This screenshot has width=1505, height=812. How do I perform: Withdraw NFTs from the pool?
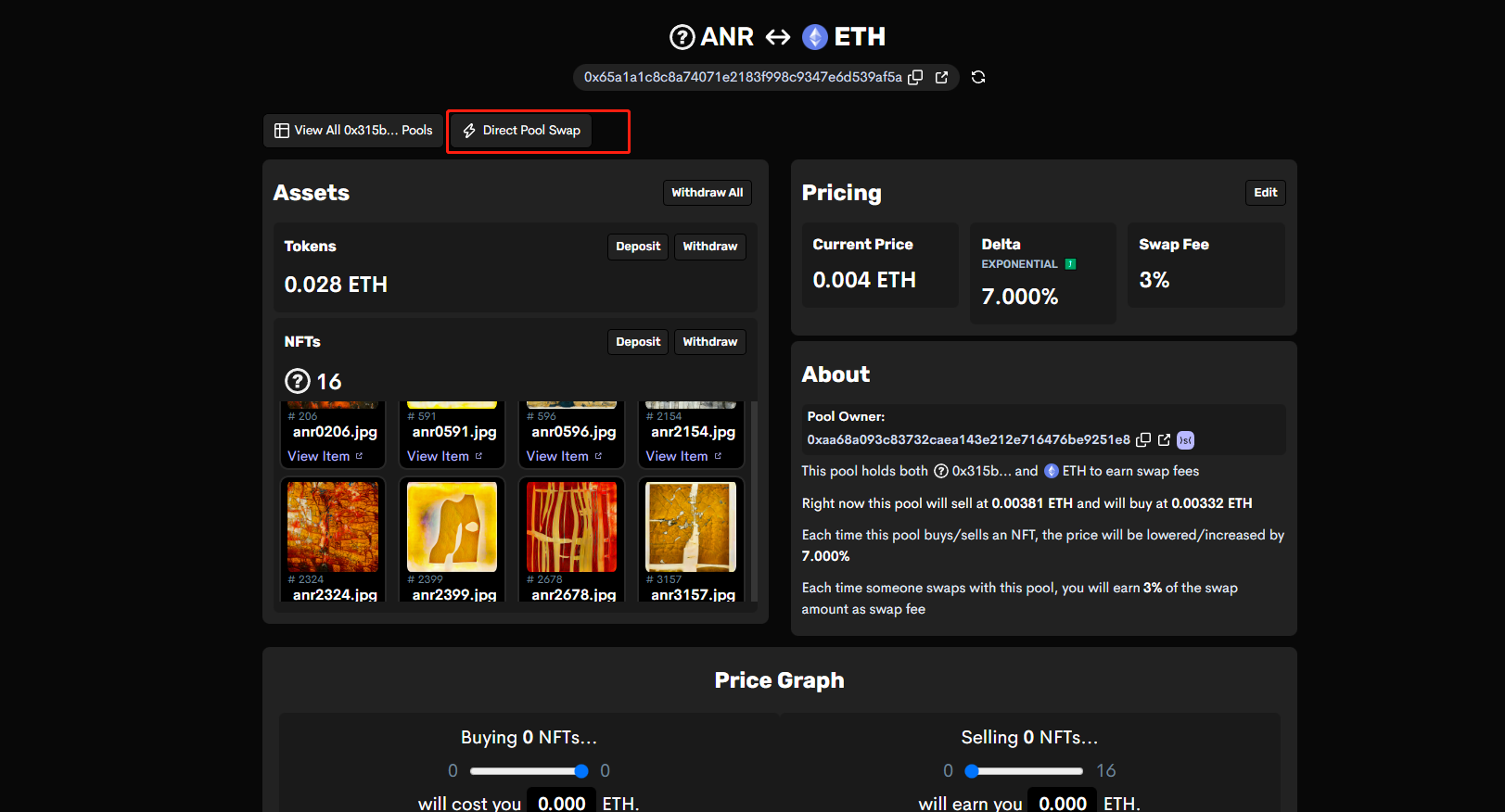709,342
